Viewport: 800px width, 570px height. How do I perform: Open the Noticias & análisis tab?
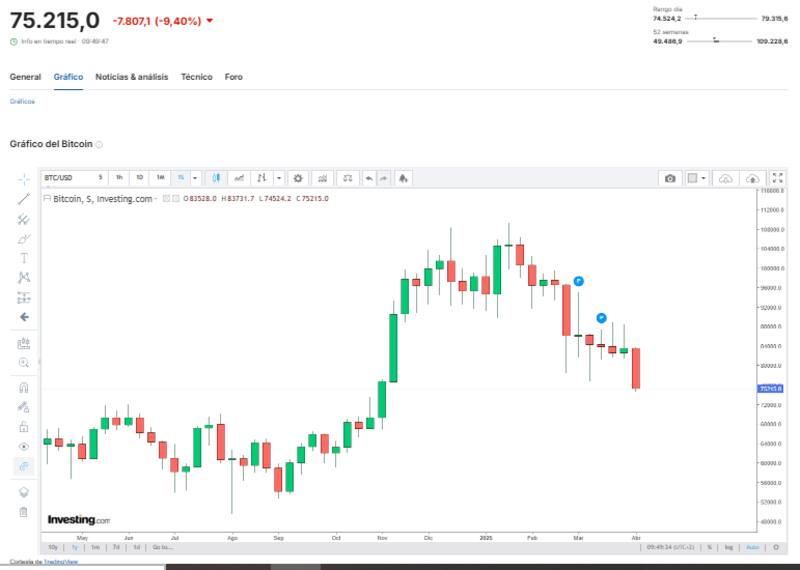coord(131,77)
